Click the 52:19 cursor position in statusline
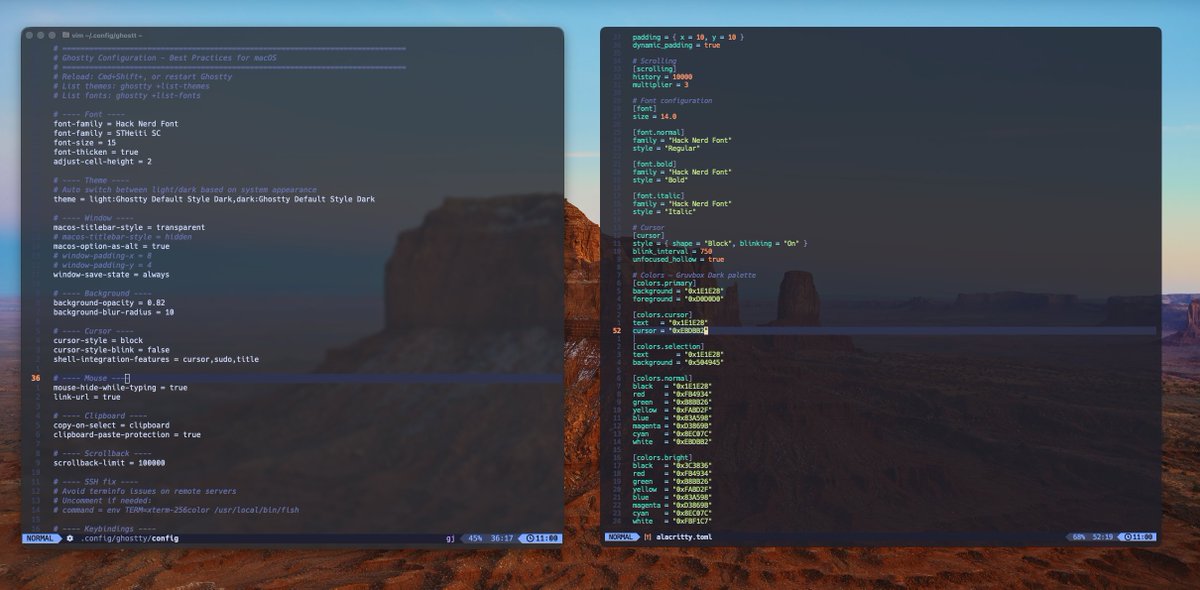Screen dimensions: 1200x590 pyautogui.click(x=1103, y=537)
